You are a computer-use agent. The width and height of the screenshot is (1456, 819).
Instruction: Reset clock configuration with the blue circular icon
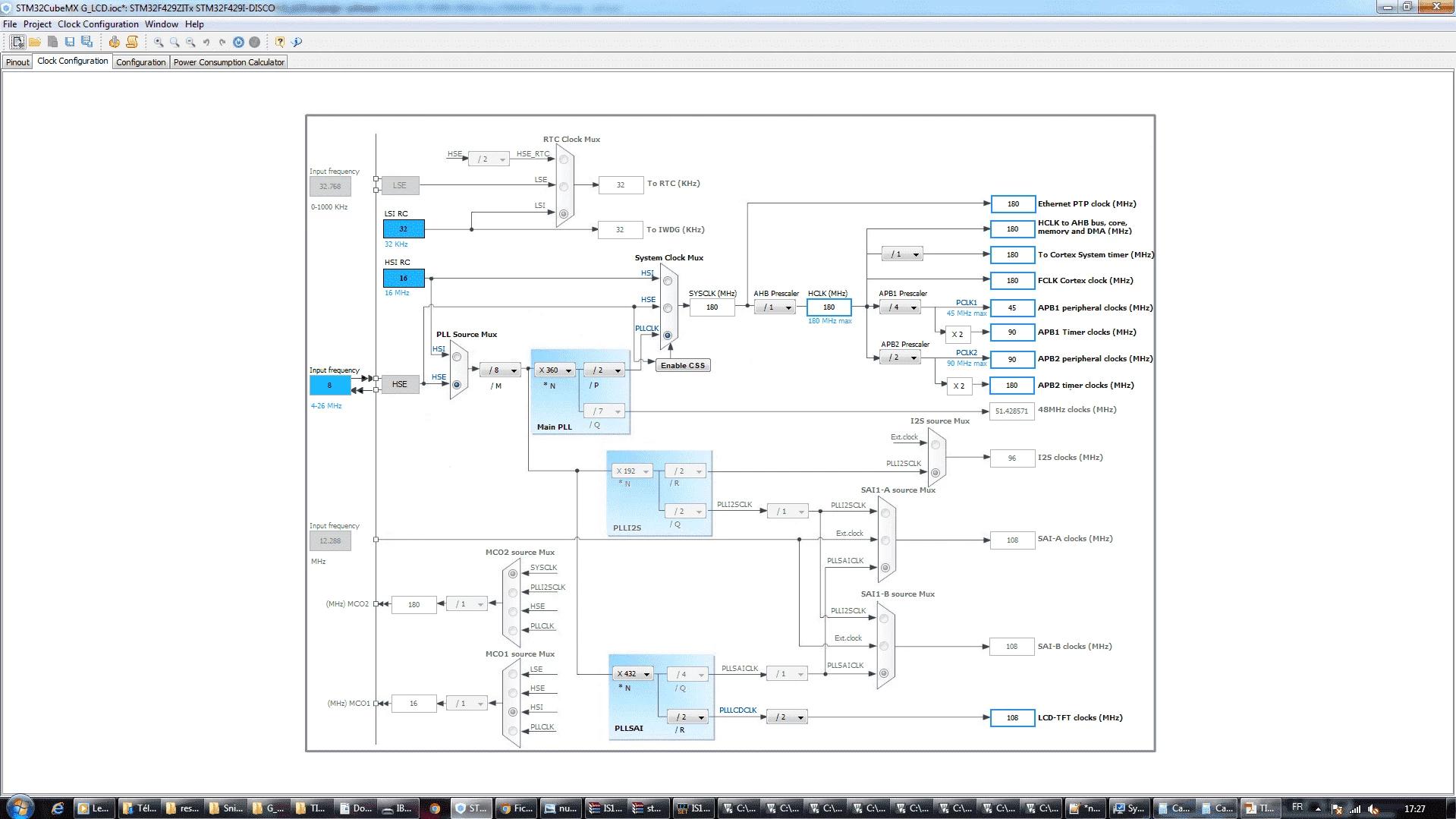[238, 43]
